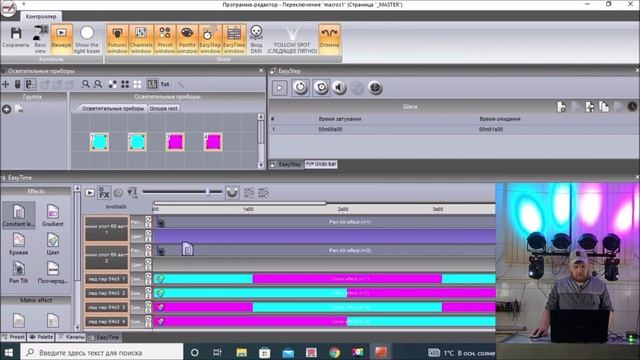Select the Поочеред... effect
The height and width of the screenshot is (360, 640).
pyautogui.click(x=53, y=272)
